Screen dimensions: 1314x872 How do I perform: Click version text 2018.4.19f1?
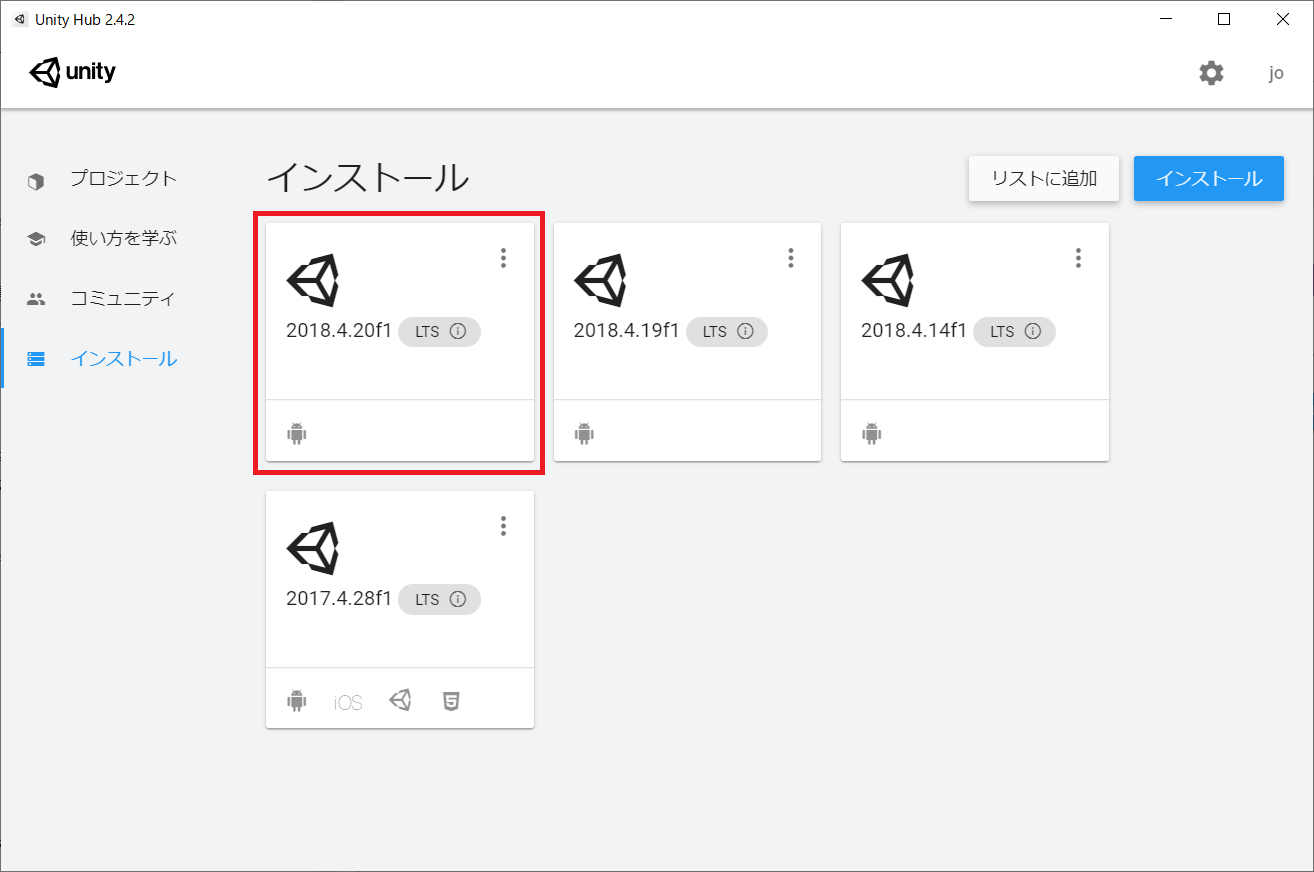tap(626, 331)
